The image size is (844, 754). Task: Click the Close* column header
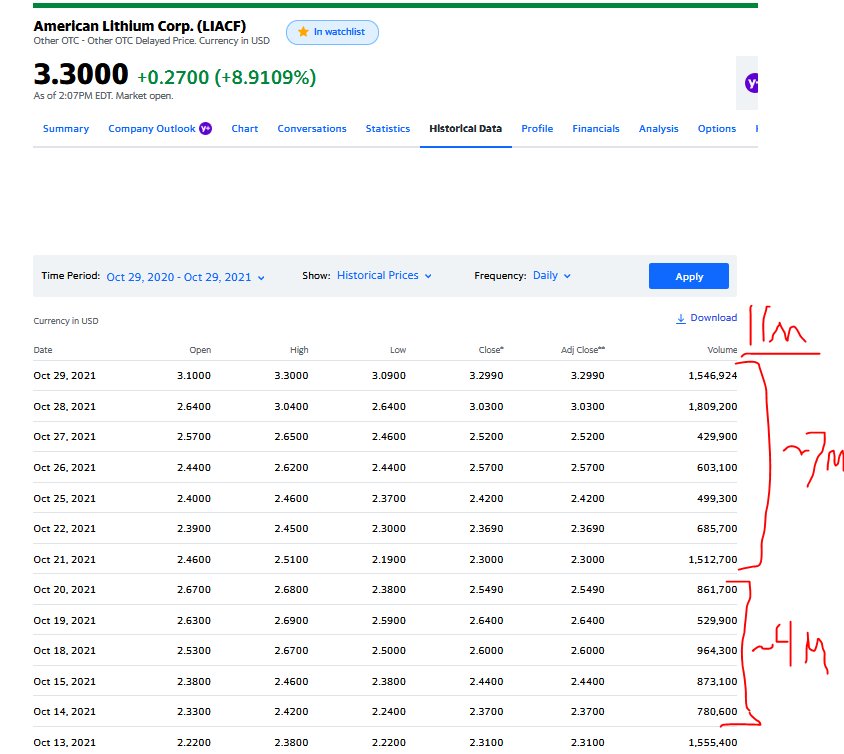(491, 350)
